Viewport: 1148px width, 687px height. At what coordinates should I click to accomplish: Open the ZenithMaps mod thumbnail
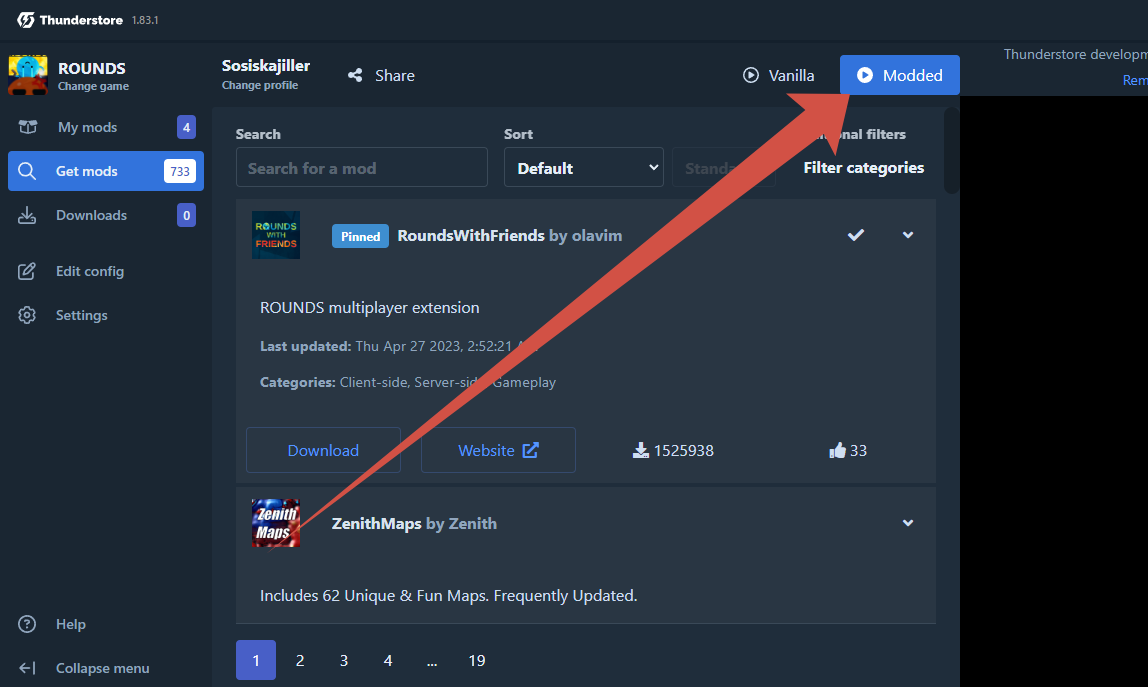coord(276,523)
